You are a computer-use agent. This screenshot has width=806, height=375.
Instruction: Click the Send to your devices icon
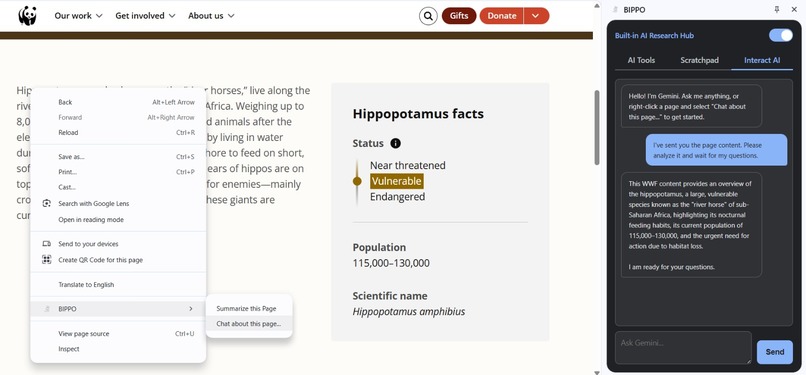47,244
